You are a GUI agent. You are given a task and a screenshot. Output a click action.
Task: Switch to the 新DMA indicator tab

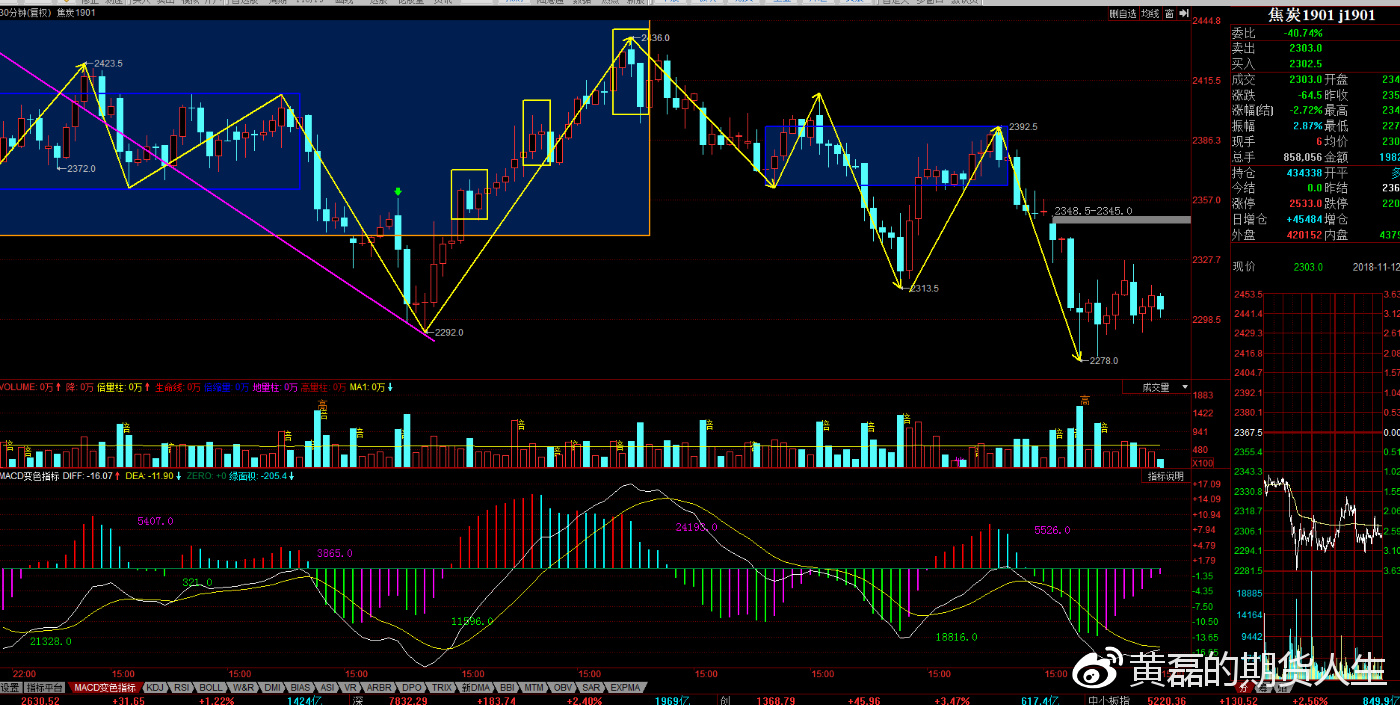coord(475,688)
